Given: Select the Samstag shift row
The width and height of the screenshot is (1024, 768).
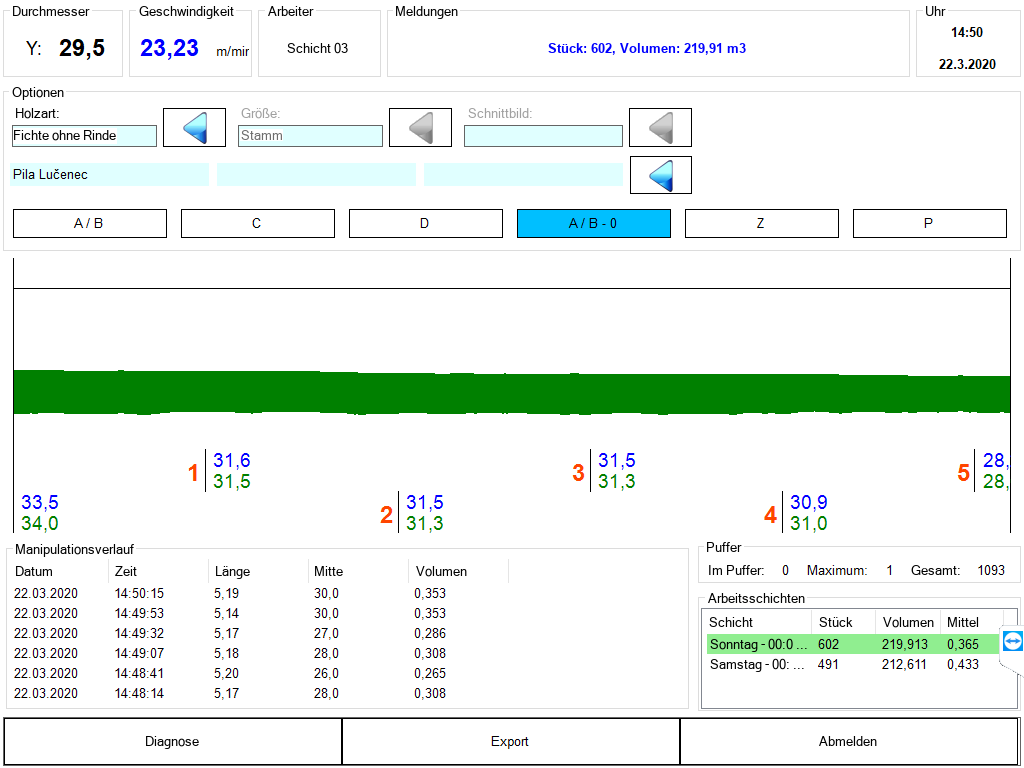Looking at the screenshot, I should pos(853,665).
